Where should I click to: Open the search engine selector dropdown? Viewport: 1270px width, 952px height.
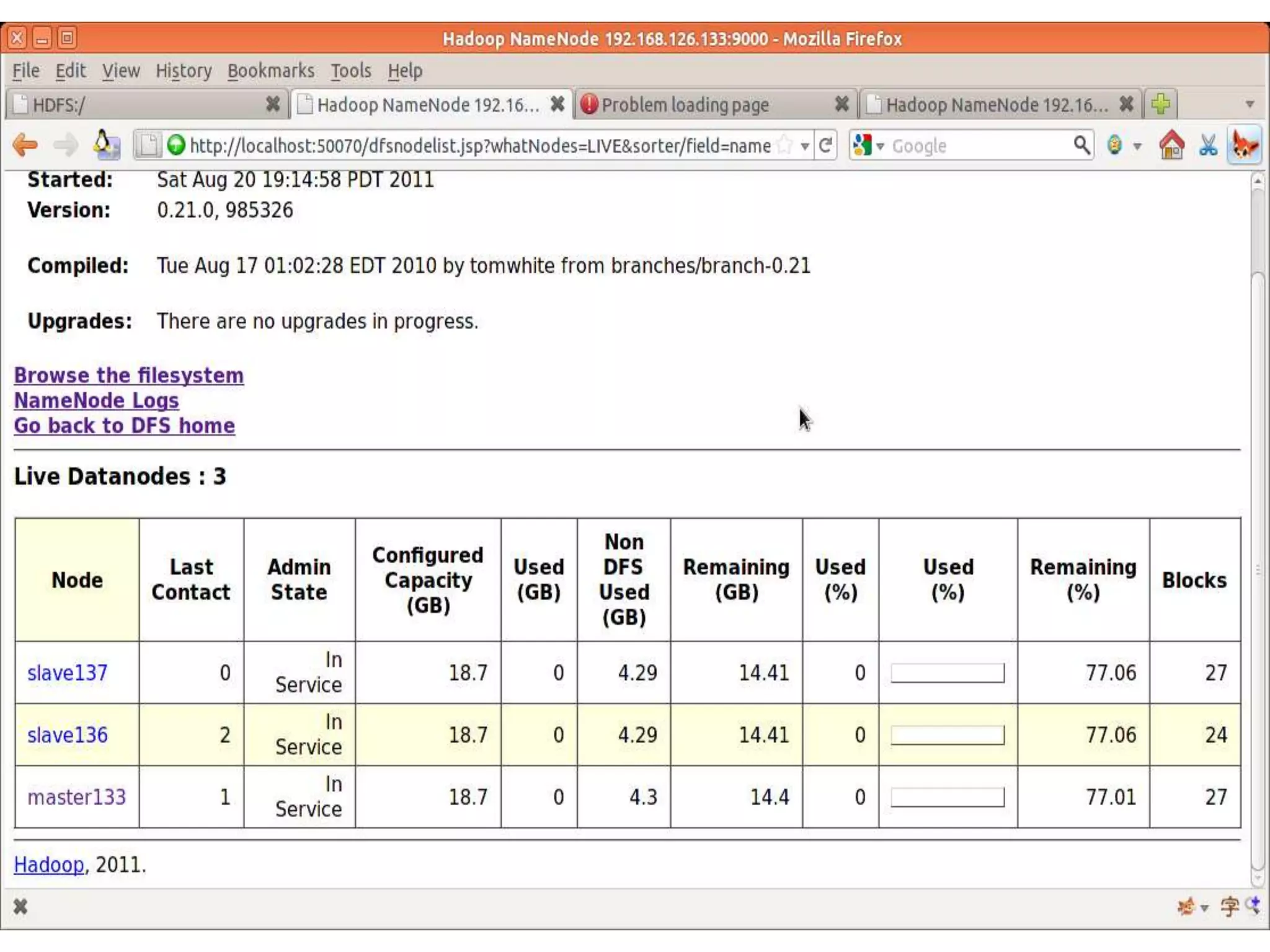point(868,146)
